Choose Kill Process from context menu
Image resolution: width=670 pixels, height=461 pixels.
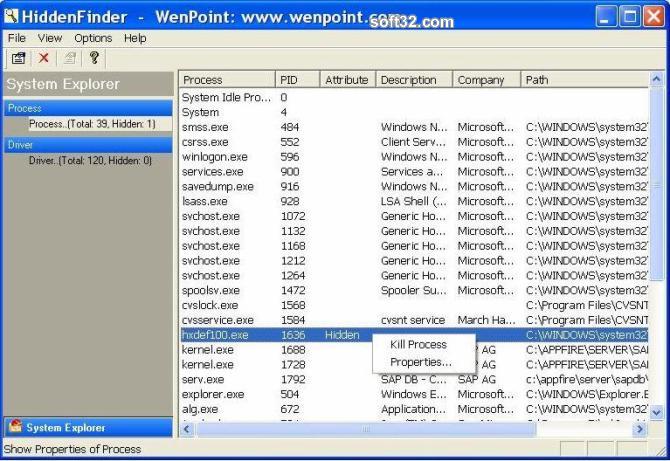pyautogui.click(x=418, y=344)
